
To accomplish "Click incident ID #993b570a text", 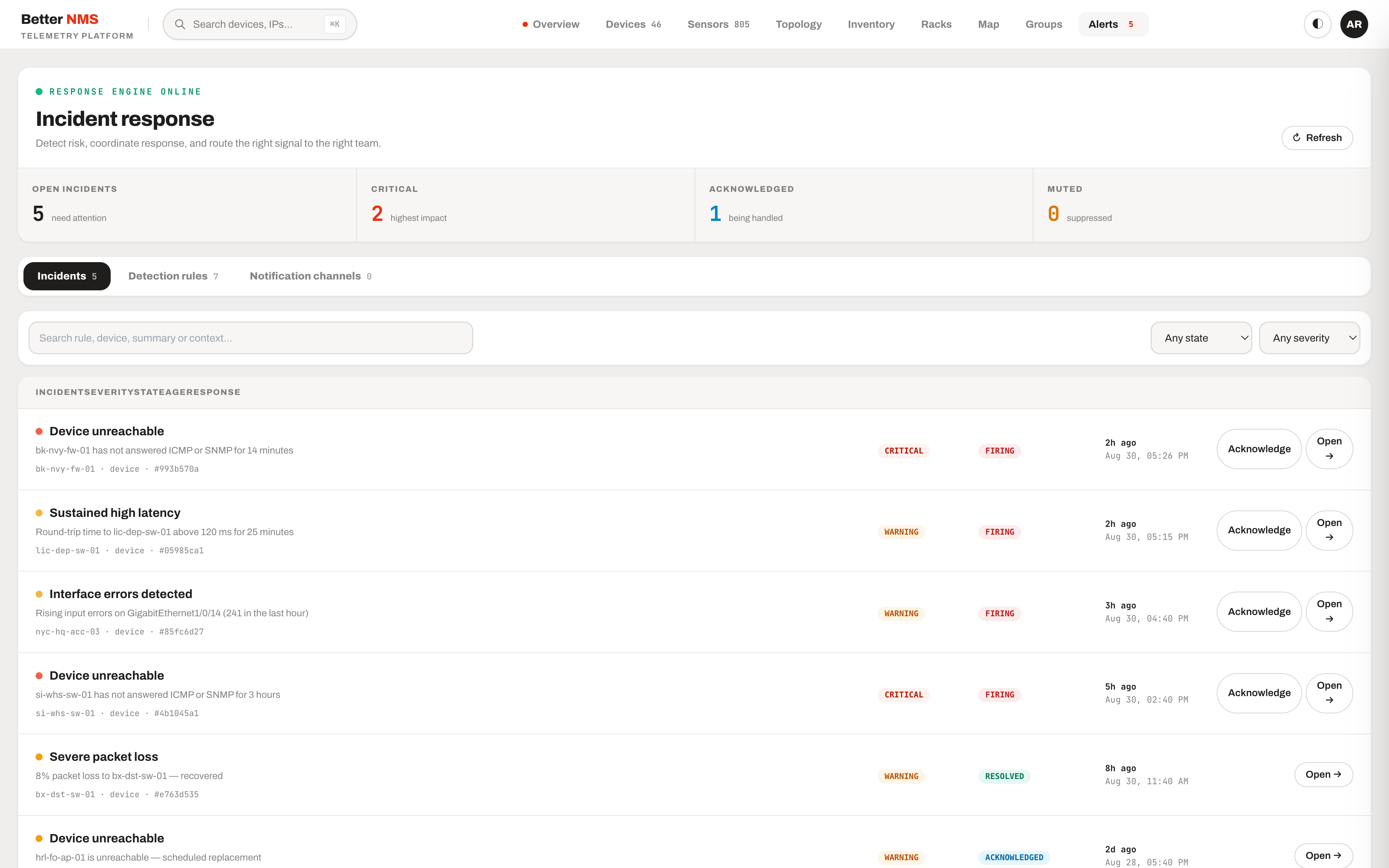I will pyautogui.click(x=176, y=470).
